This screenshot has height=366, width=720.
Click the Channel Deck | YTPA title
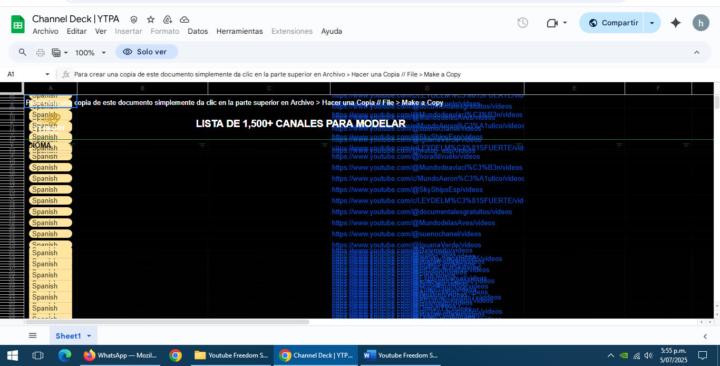tap(76, 19)
